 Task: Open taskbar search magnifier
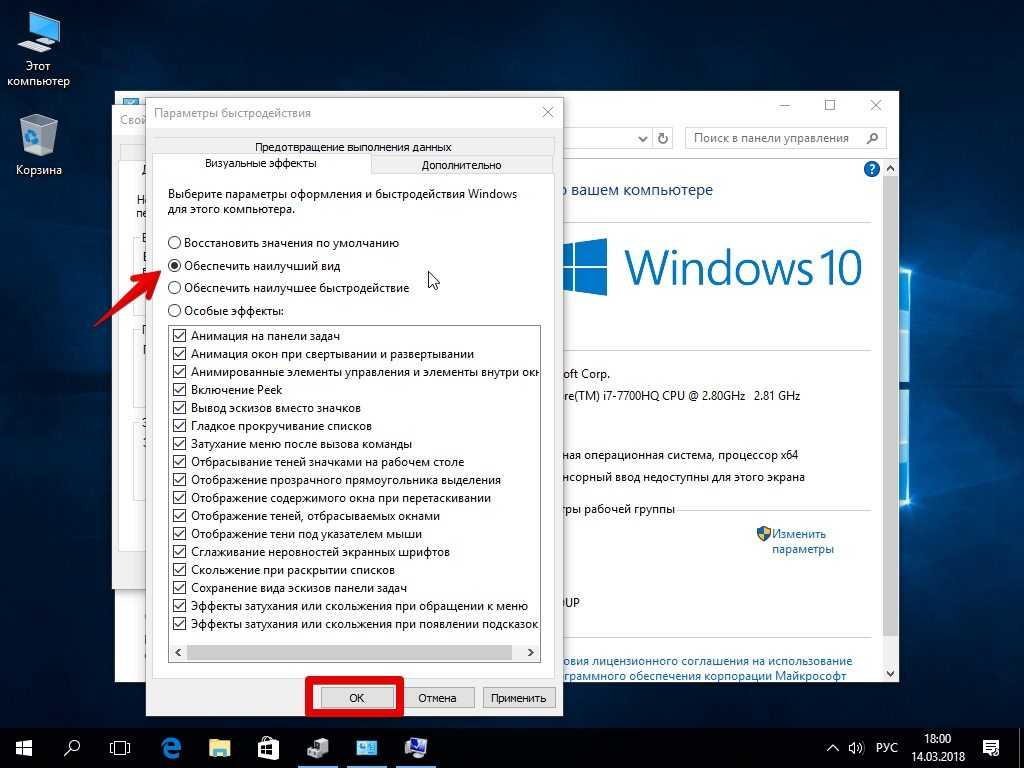tap(72, 748)
